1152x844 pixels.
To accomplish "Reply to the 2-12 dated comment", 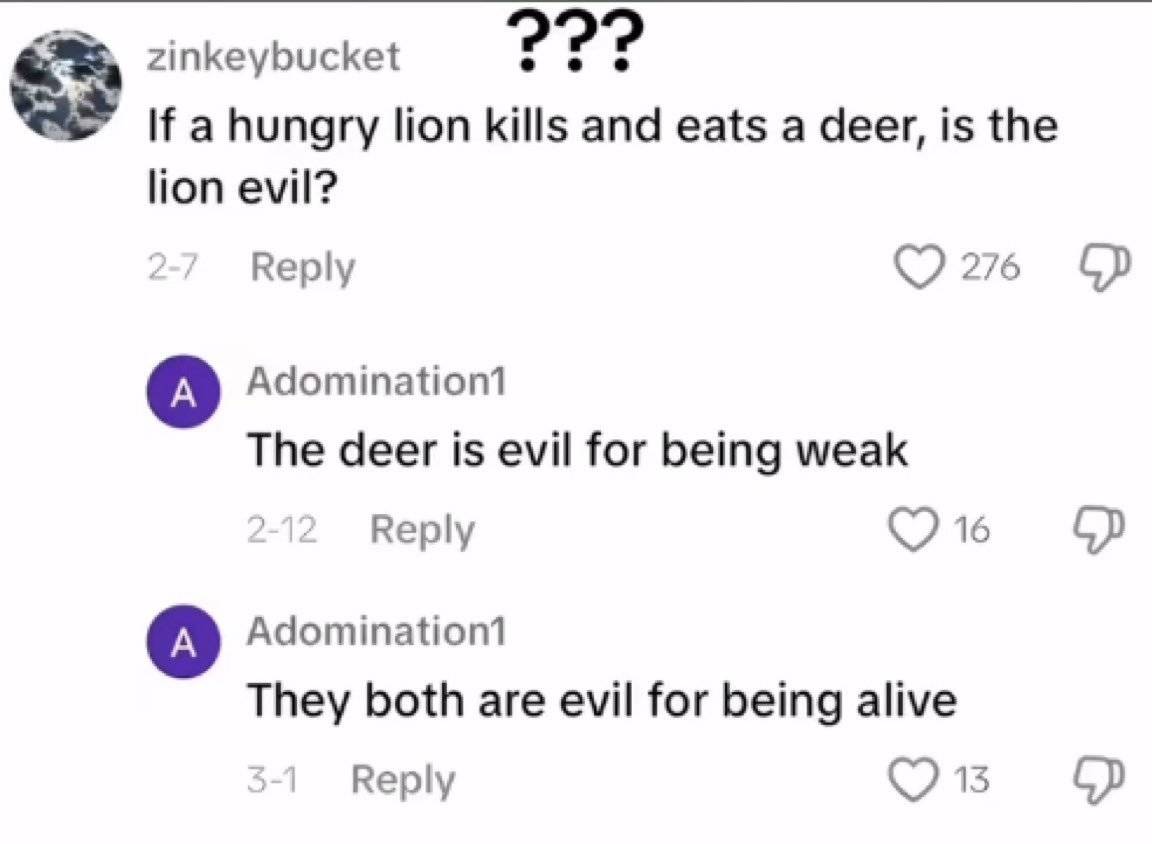I will pyautogui.click(x=422, y=530).
